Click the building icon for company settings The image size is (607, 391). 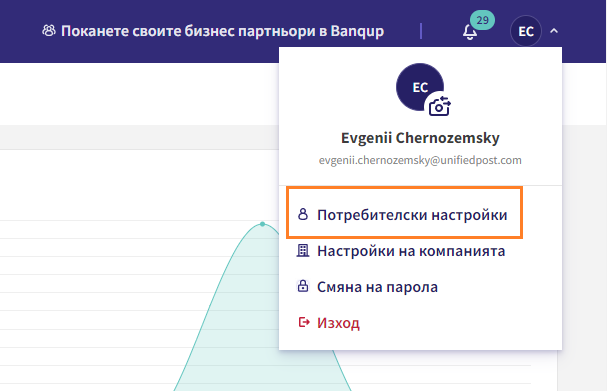click(x=303, y=250)
